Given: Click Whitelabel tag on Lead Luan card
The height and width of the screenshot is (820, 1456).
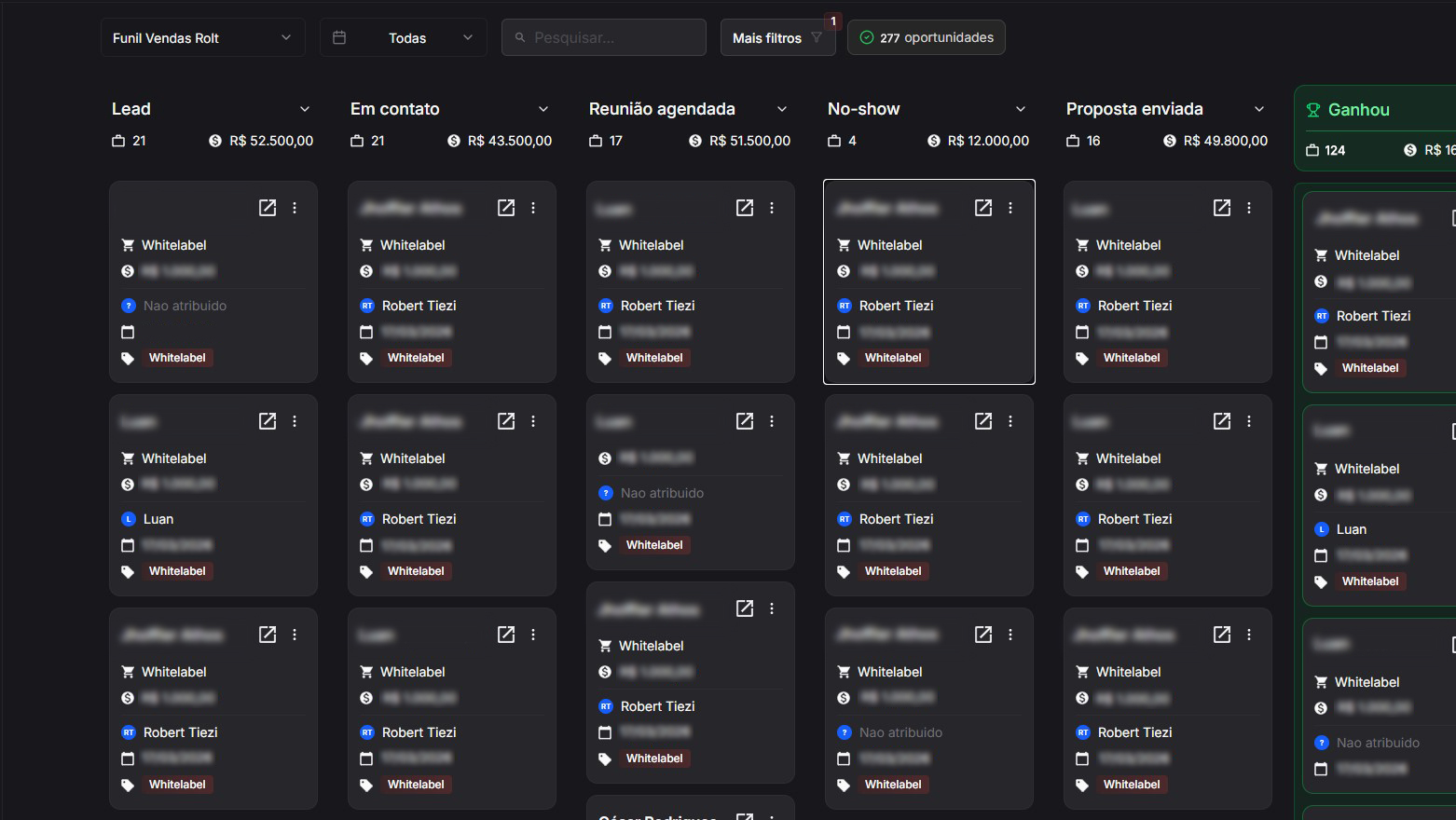Looking at the screenshot, I should (x=177, y=571).
